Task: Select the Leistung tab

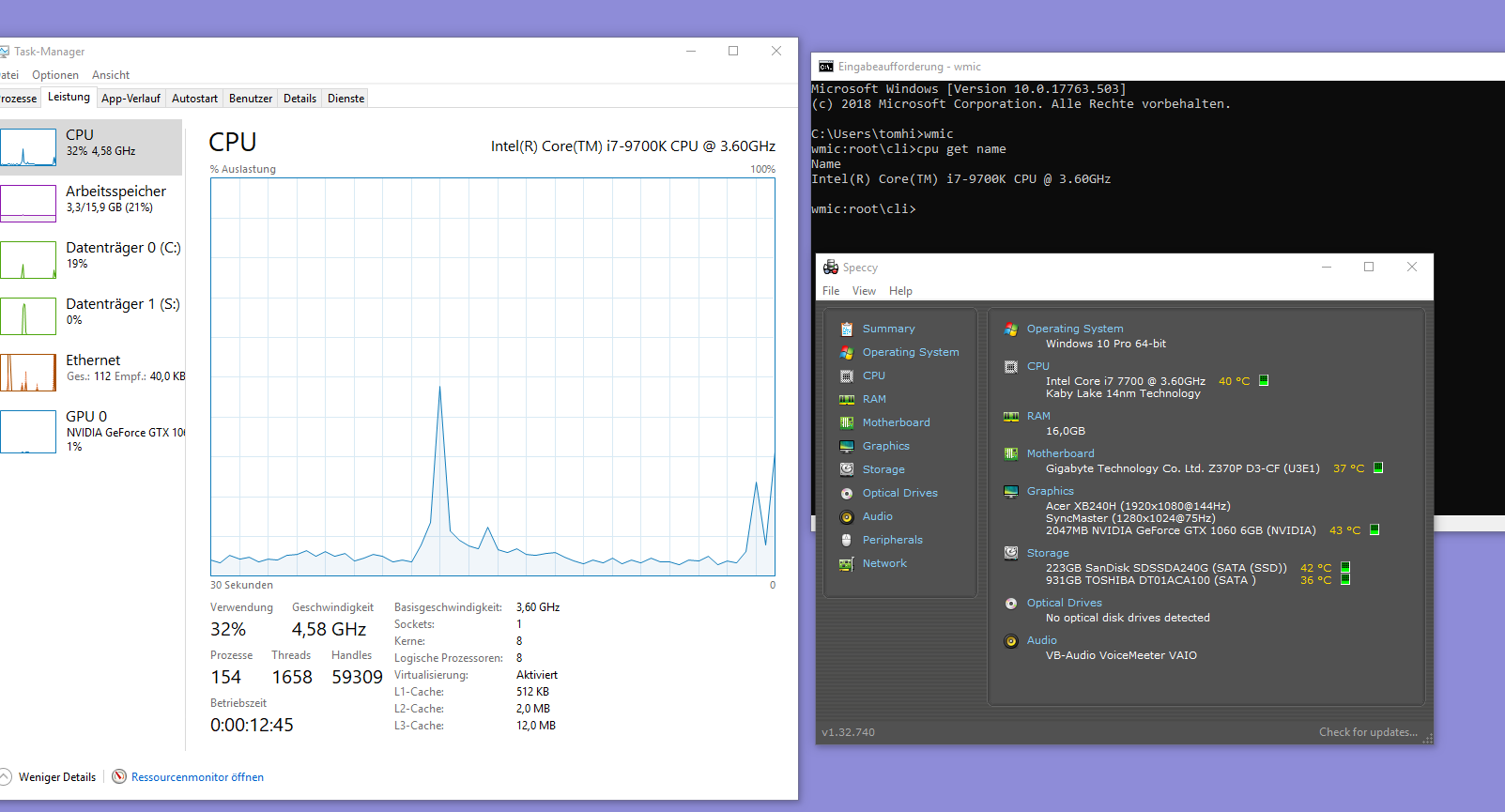Action: pos(69,97)
